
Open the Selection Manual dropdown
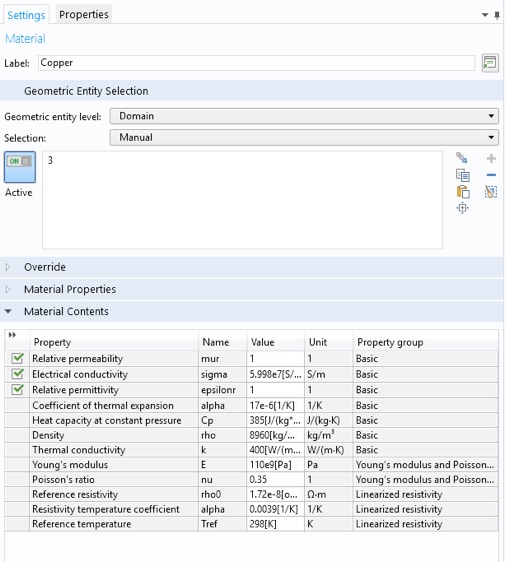coord(304,138)
